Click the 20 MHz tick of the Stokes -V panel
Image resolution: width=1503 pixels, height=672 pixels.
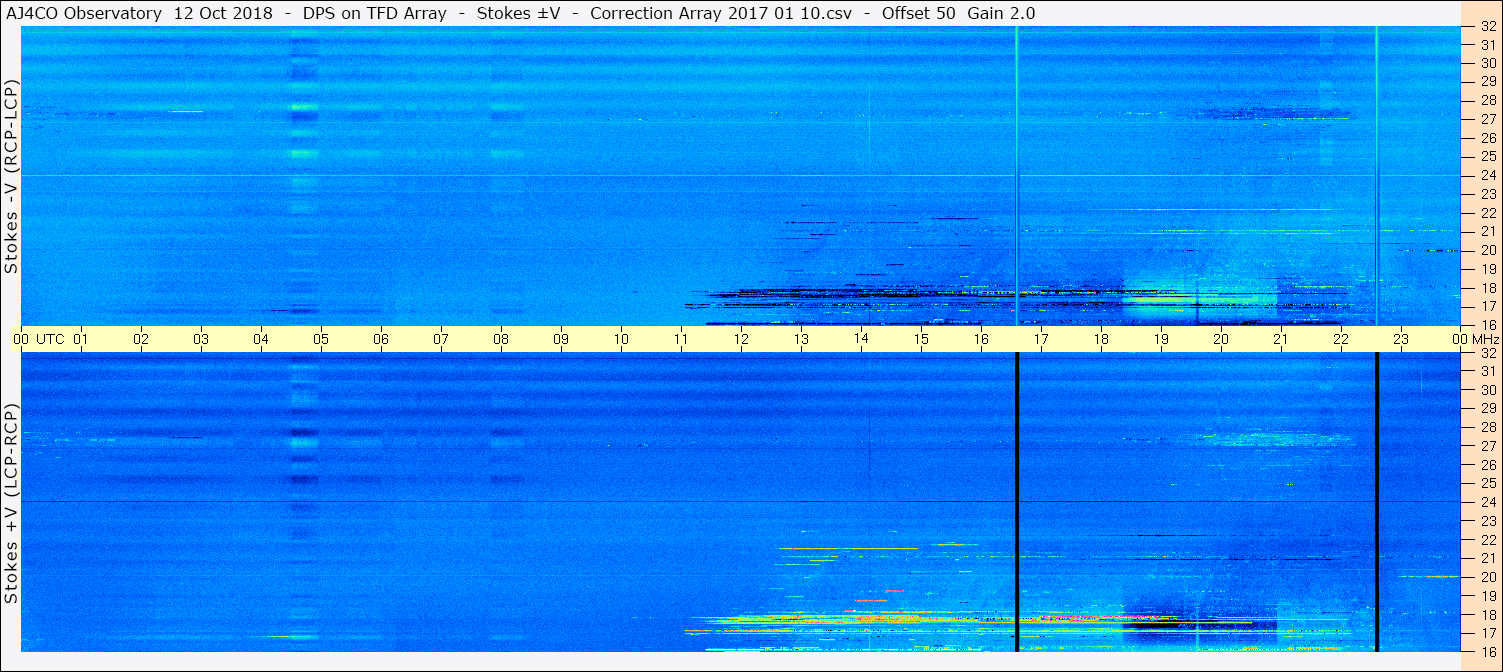point(1488,250)
